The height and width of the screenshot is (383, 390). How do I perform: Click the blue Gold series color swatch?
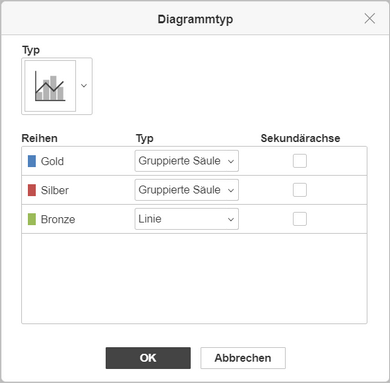pyautogui.click(x=32, y=161)
